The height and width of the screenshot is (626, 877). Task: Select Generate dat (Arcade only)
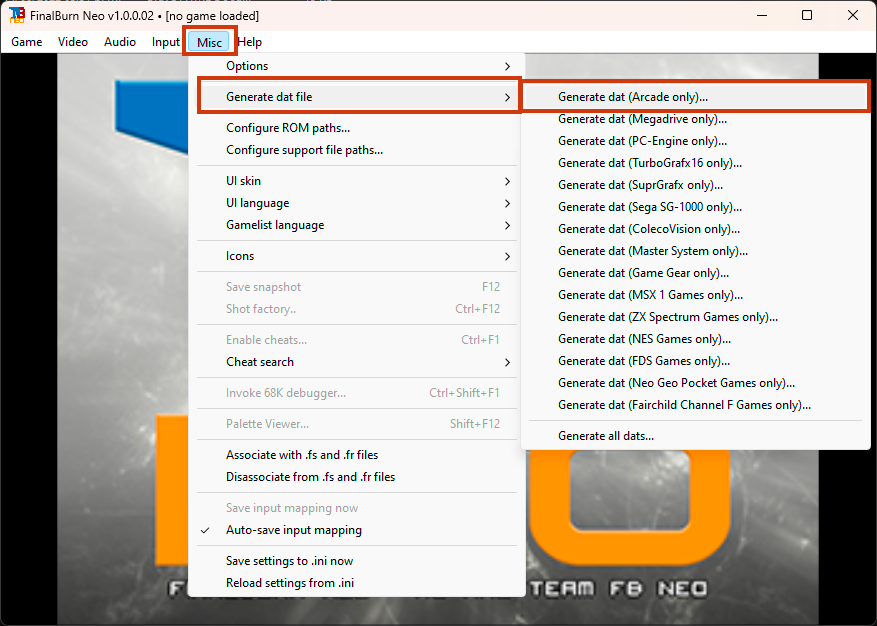tap(695, 97)
